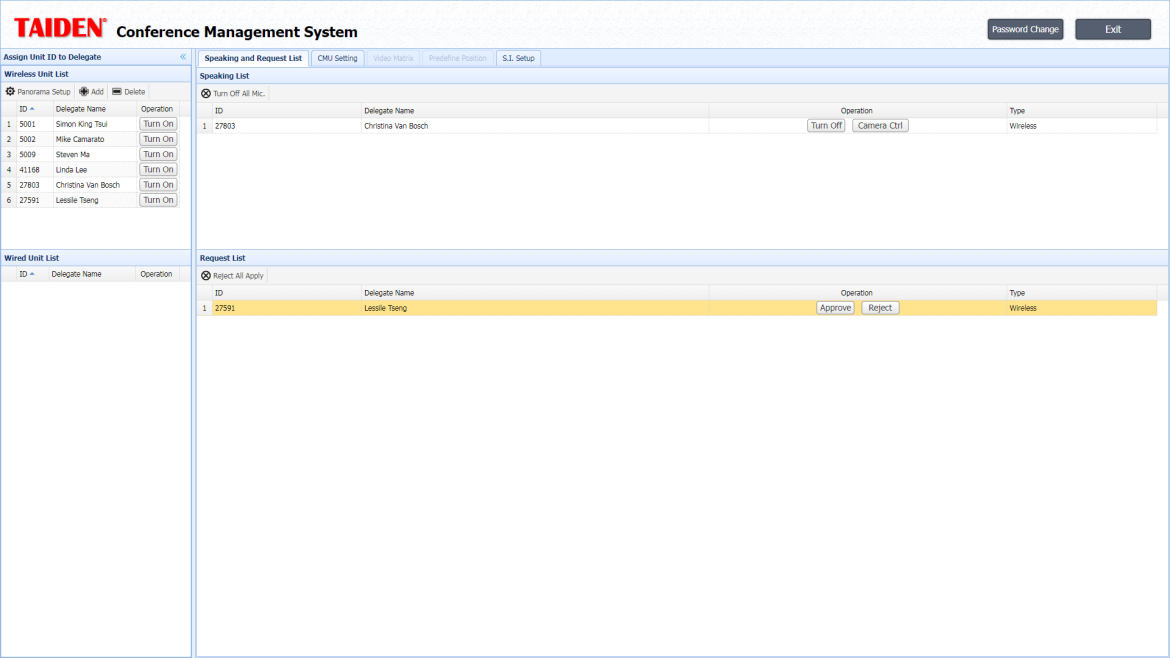Turn on Simon King Tsui's microphone
Screen dimensions: 1170x658
(158, 124)
